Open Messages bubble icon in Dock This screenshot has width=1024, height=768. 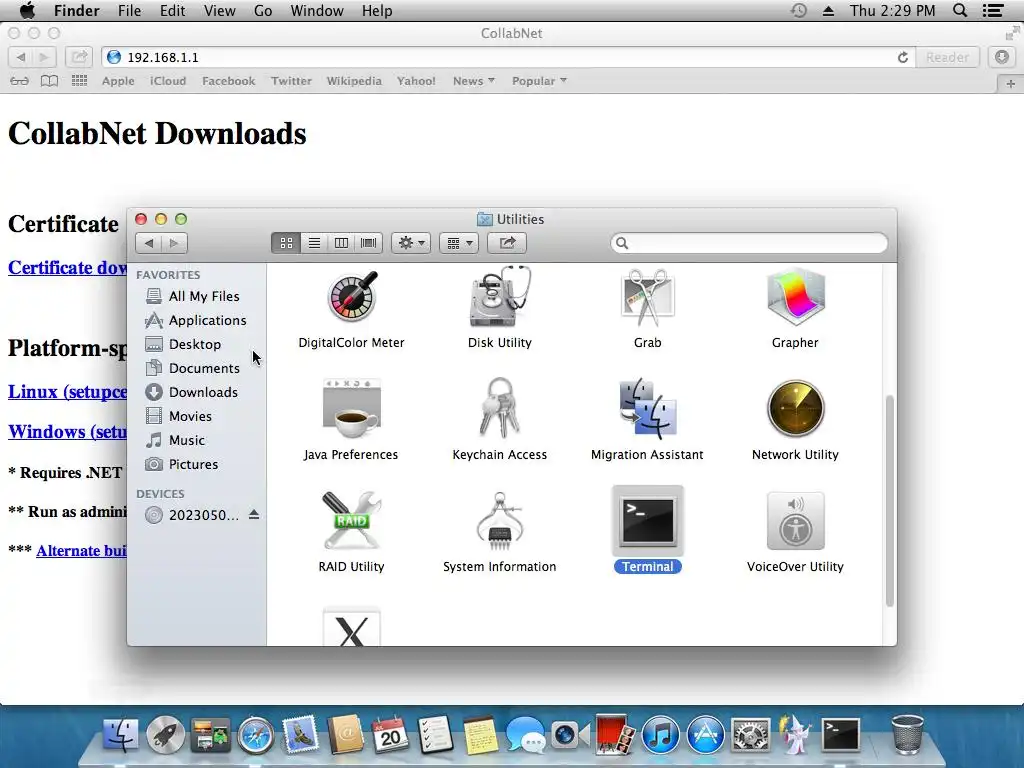tap(525, 735)
